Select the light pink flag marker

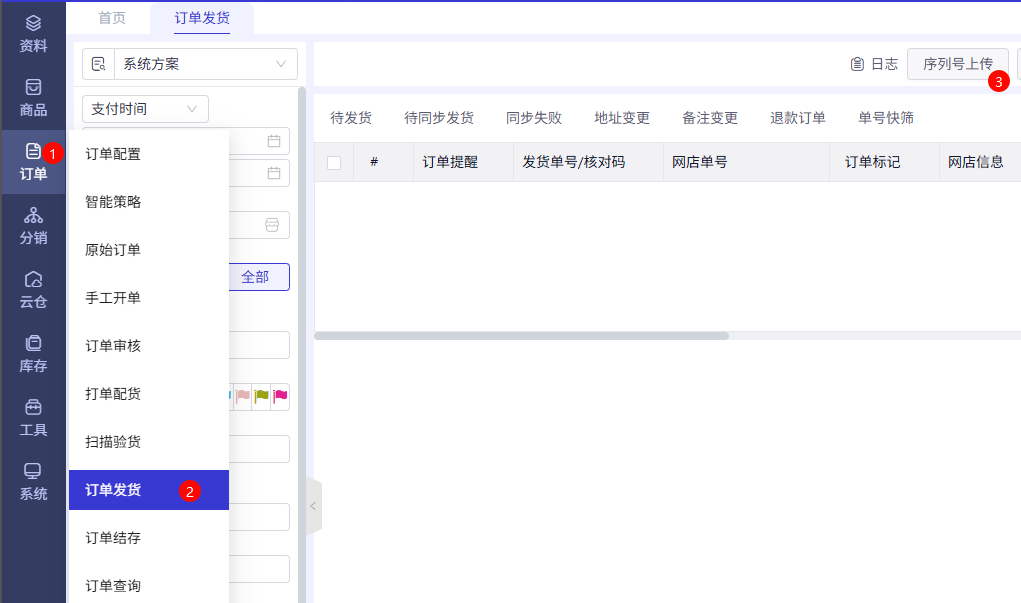tap(243, 396)
